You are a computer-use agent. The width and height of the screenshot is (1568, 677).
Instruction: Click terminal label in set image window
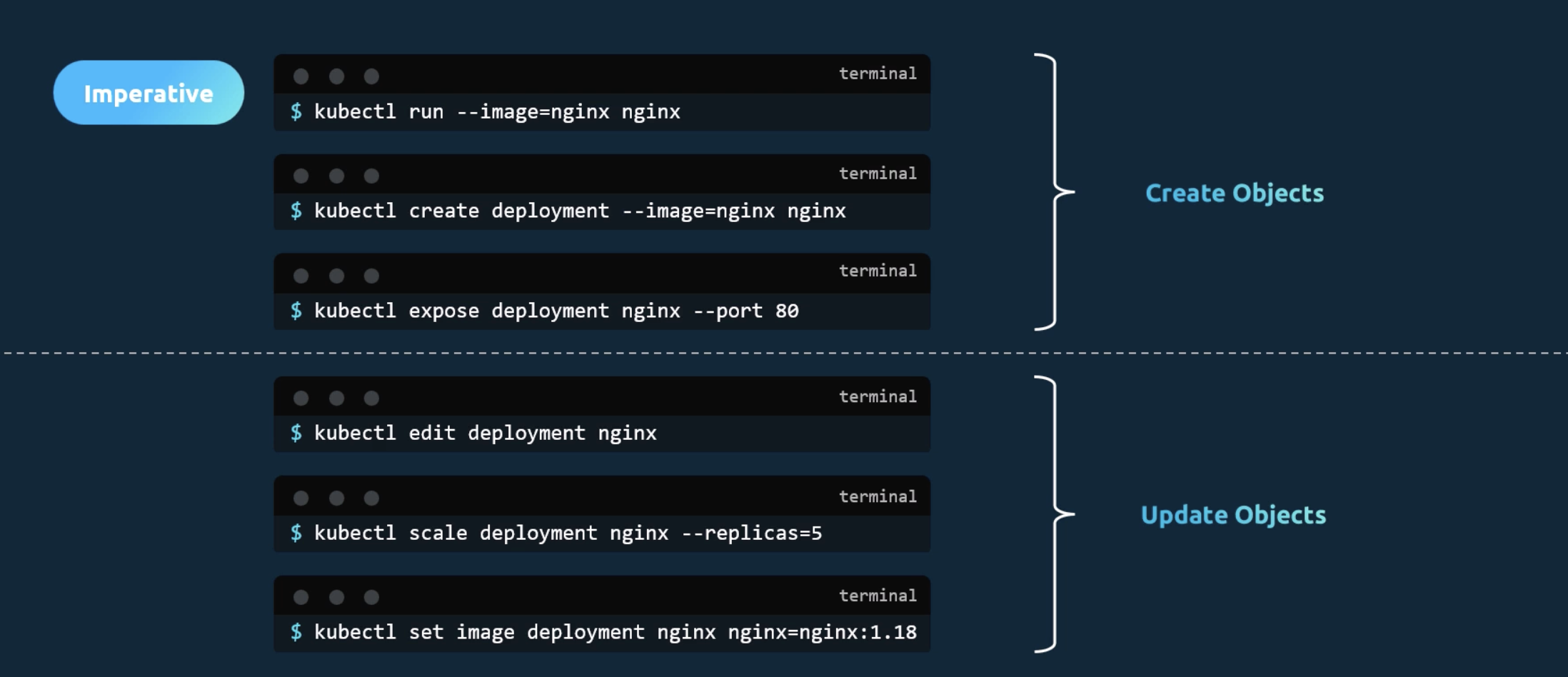point(878,596)
